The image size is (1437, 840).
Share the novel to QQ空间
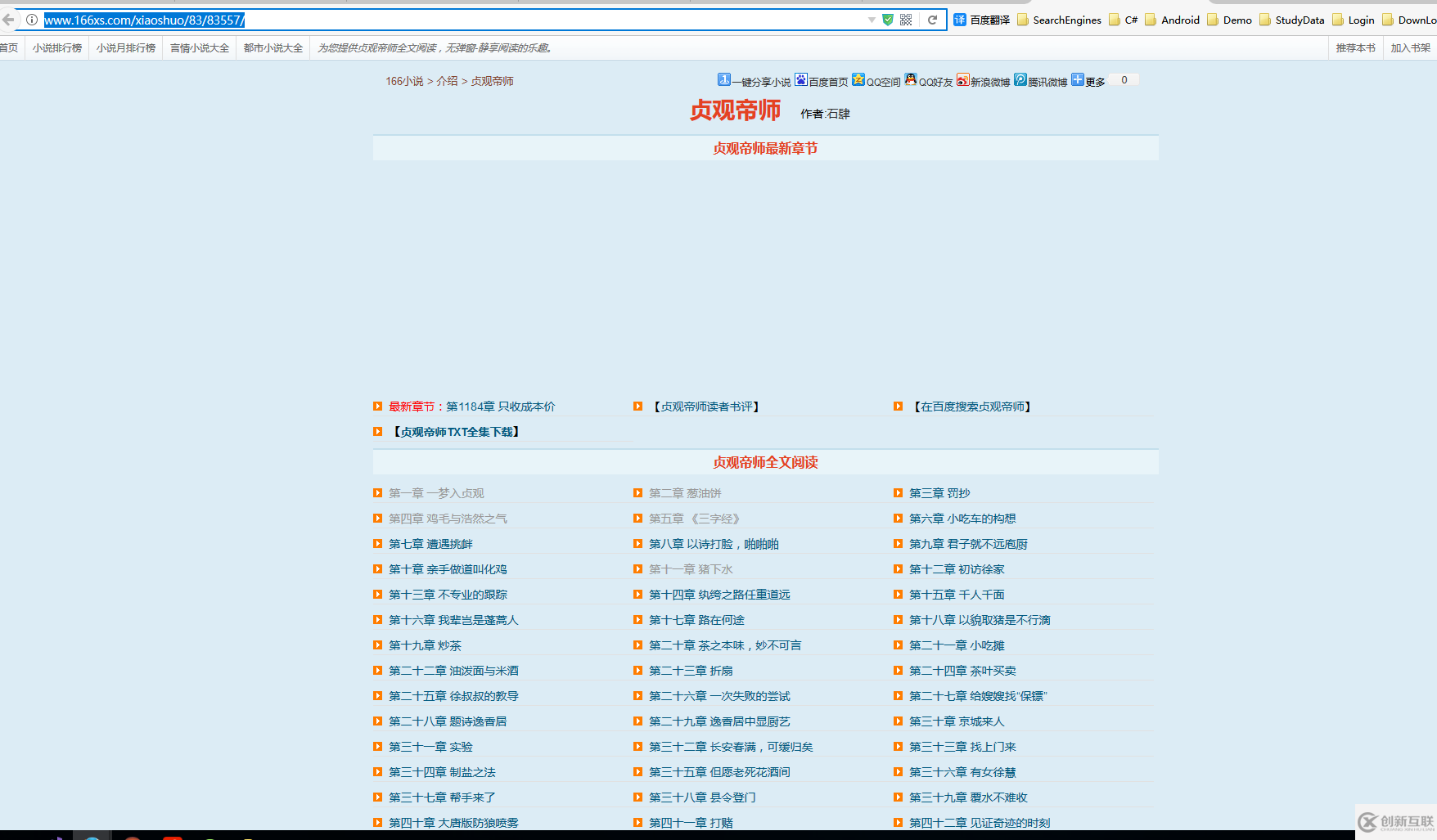(875, 80)
